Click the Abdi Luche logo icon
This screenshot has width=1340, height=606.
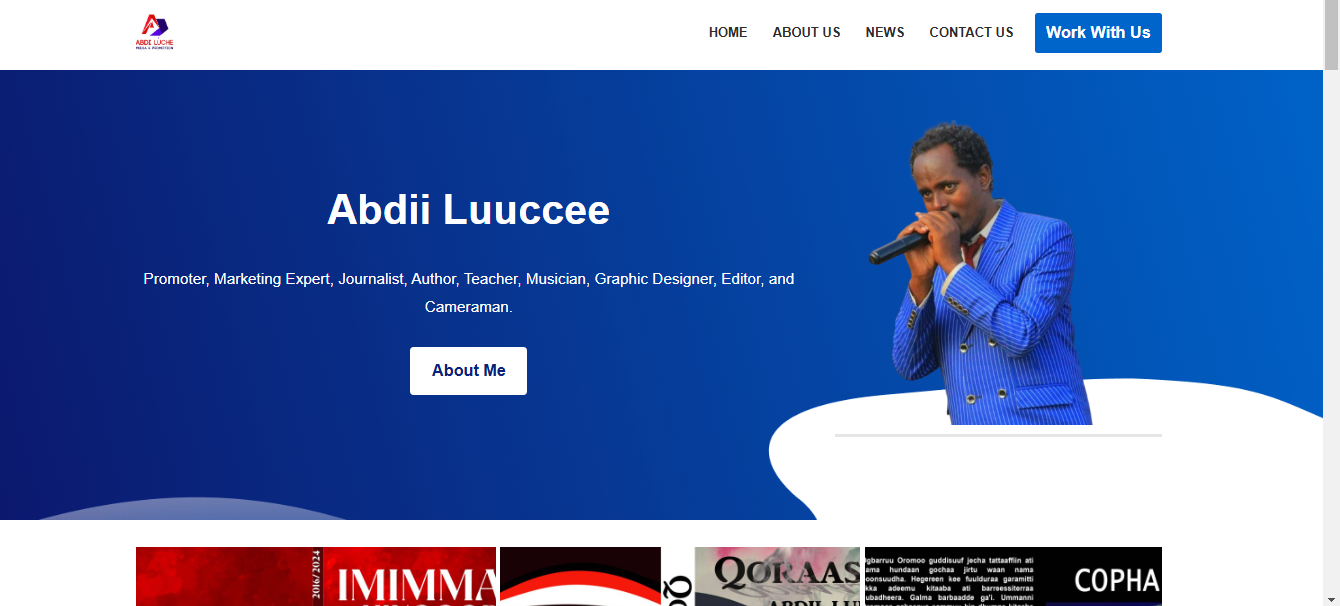[155, 32]
